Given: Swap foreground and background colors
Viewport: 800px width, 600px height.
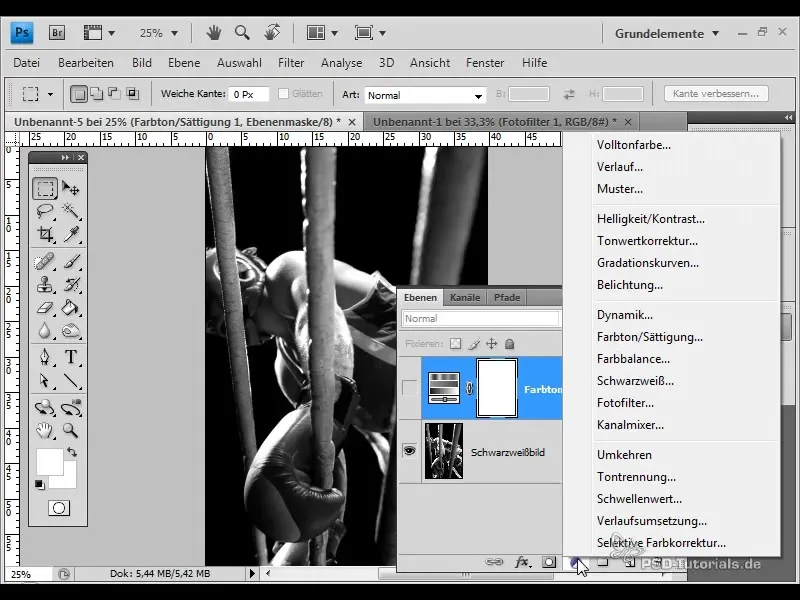Looking at the screenshot, I should point(72,452).
